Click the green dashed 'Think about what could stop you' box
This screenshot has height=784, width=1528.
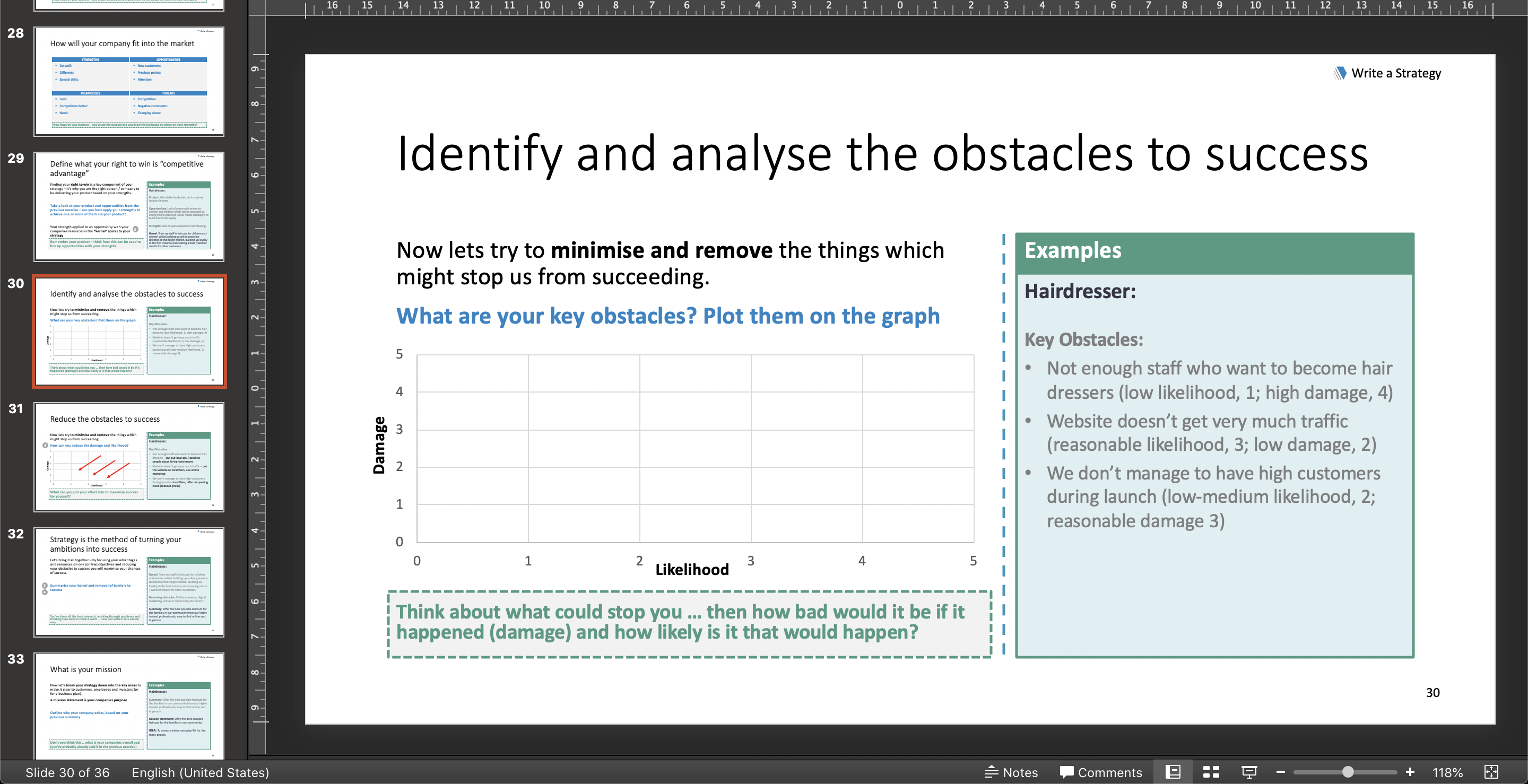coord(689,624)
